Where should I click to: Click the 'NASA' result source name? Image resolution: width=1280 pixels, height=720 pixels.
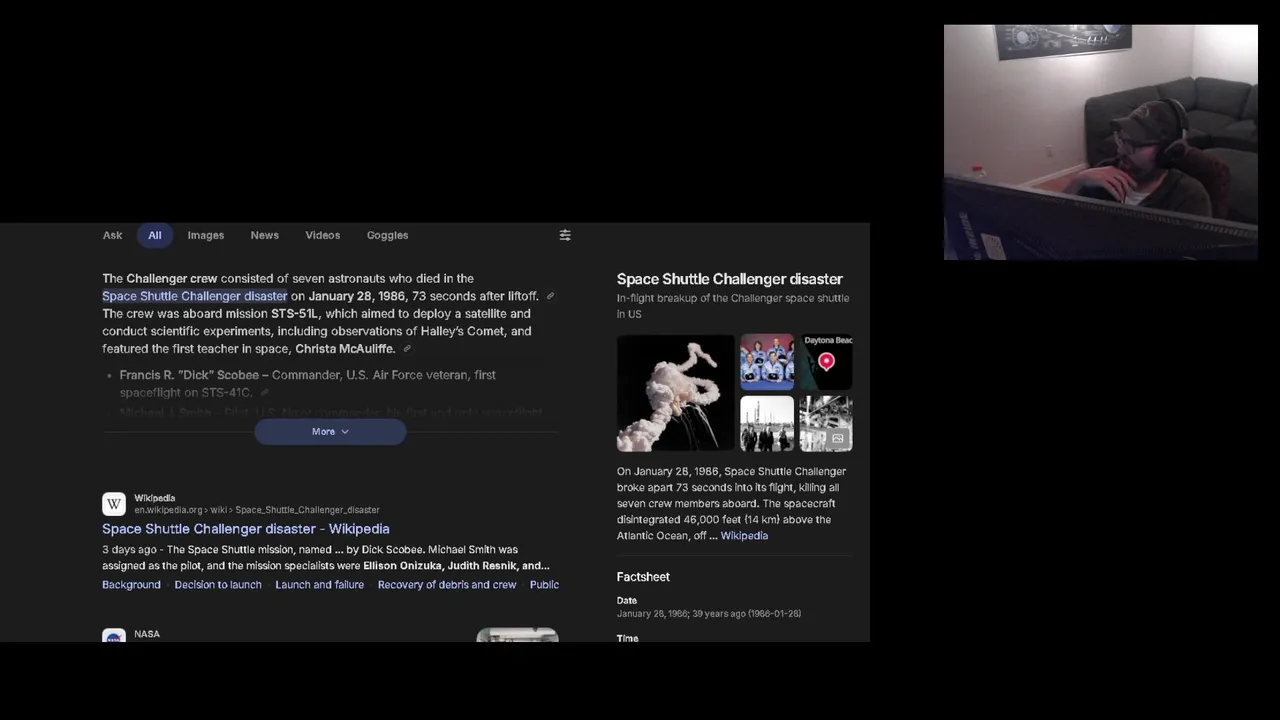(147, 634)
